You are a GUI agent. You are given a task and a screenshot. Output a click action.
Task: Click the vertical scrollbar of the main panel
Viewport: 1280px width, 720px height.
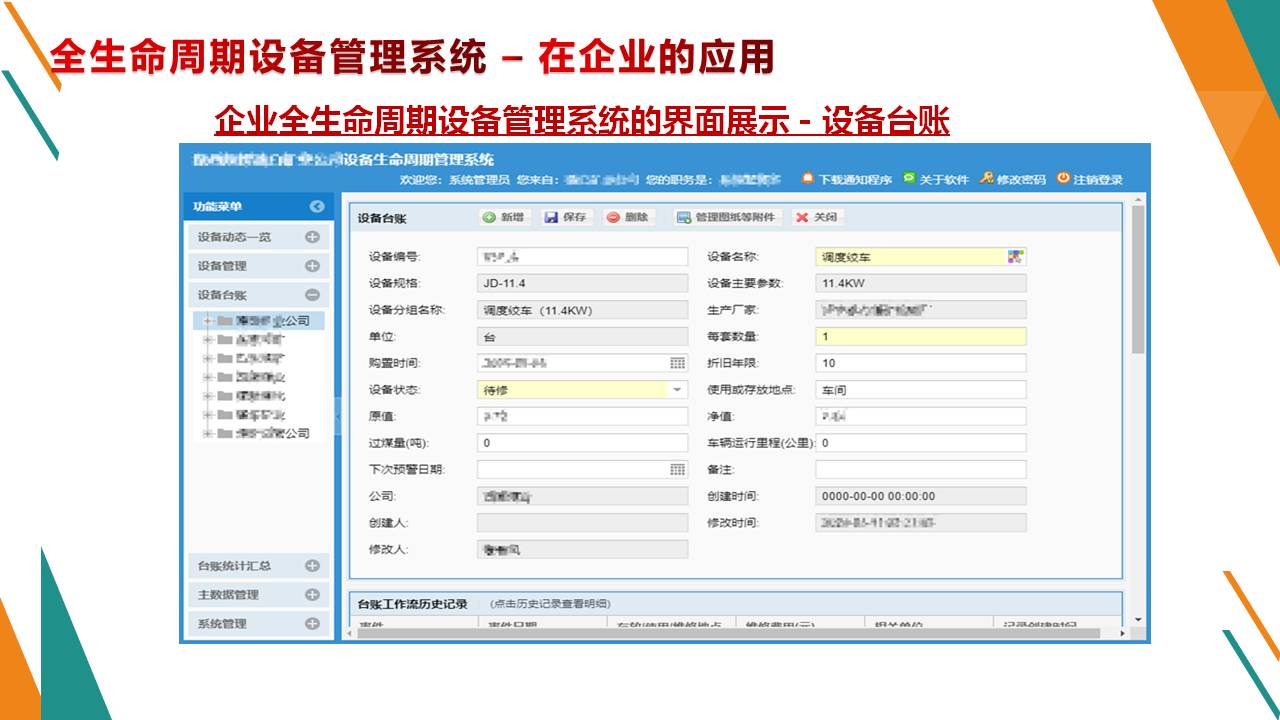point(1138,280)
